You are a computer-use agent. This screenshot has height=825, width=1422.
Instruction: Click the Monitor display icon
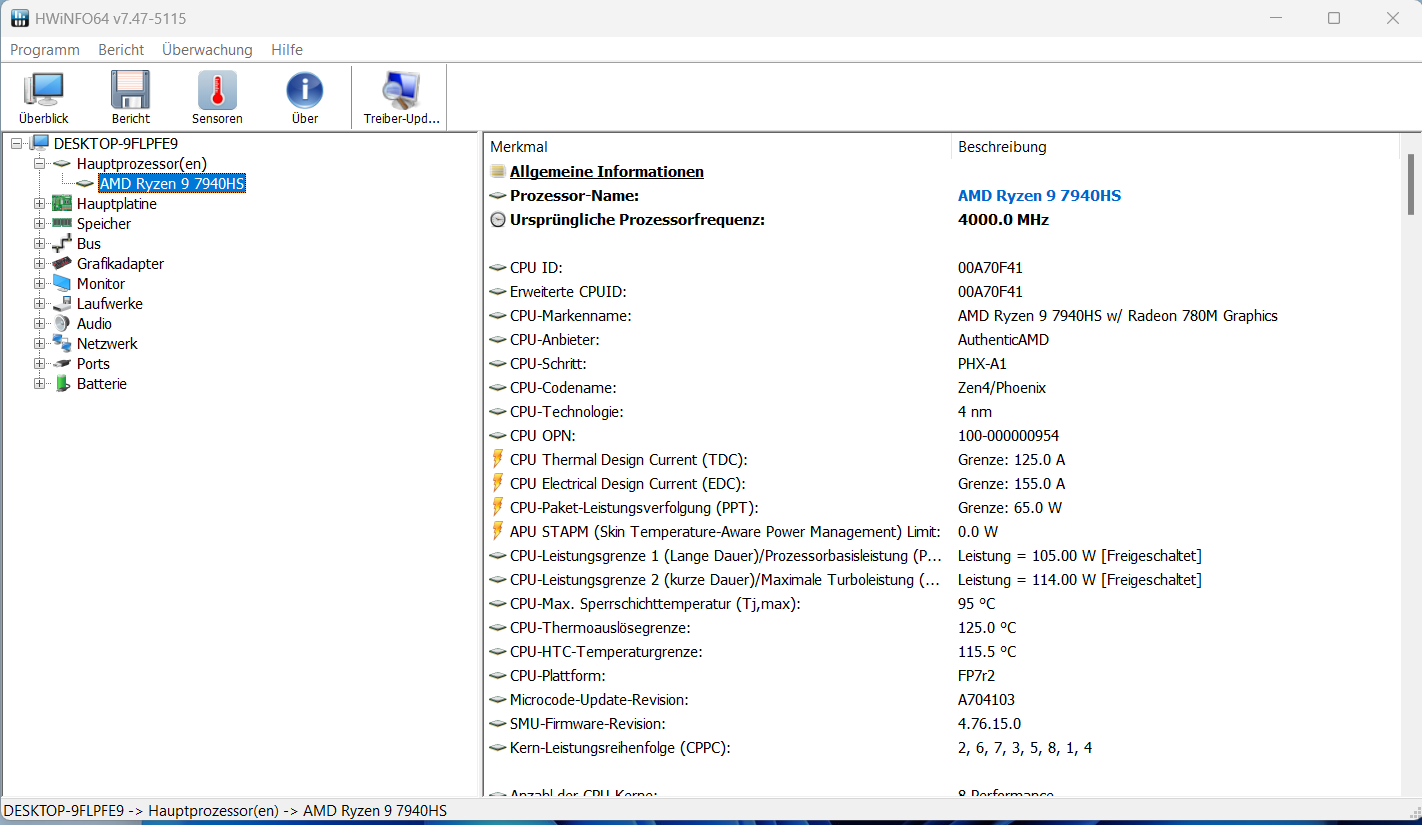coord(62,283)
